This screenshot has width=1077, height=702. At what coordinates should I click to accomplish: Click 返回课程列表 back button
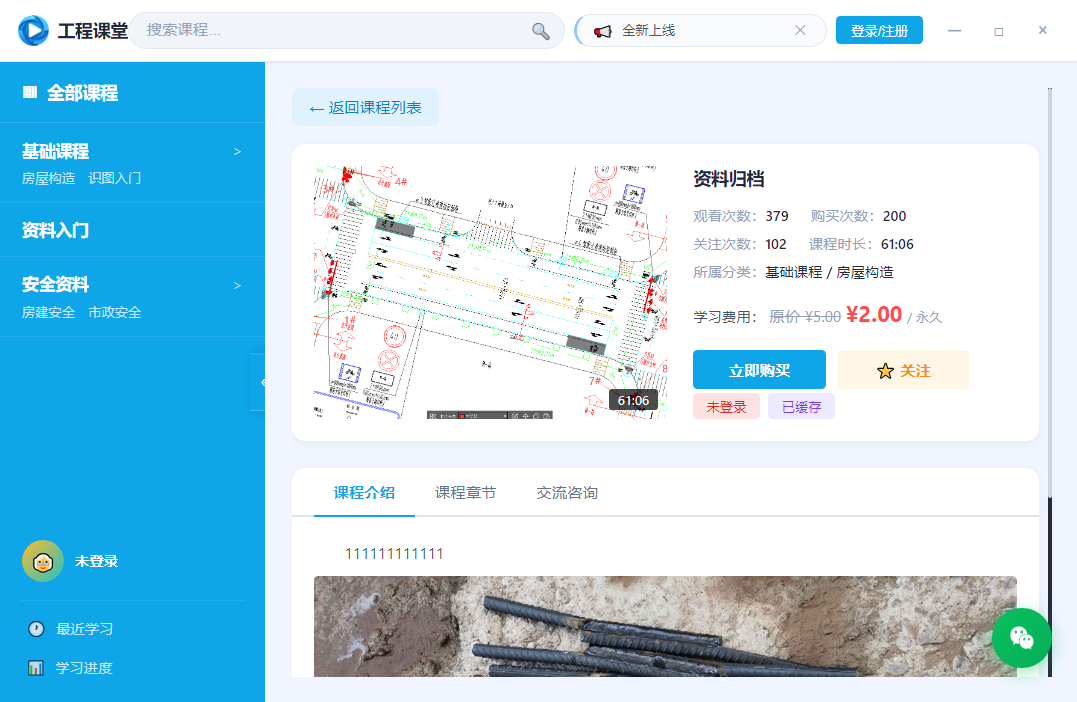[x=365, y=107]
